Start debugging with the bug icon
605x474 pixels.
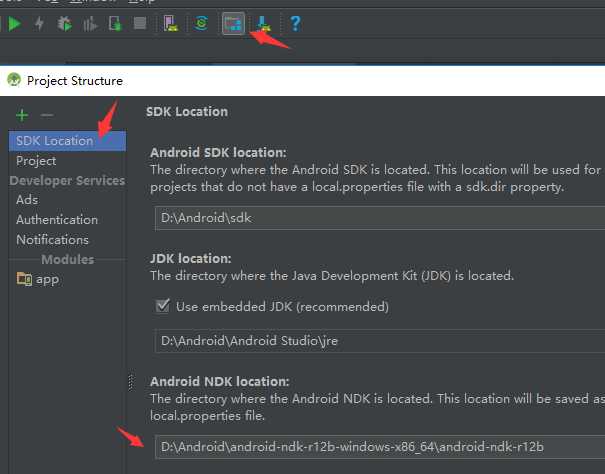(64, 24)
